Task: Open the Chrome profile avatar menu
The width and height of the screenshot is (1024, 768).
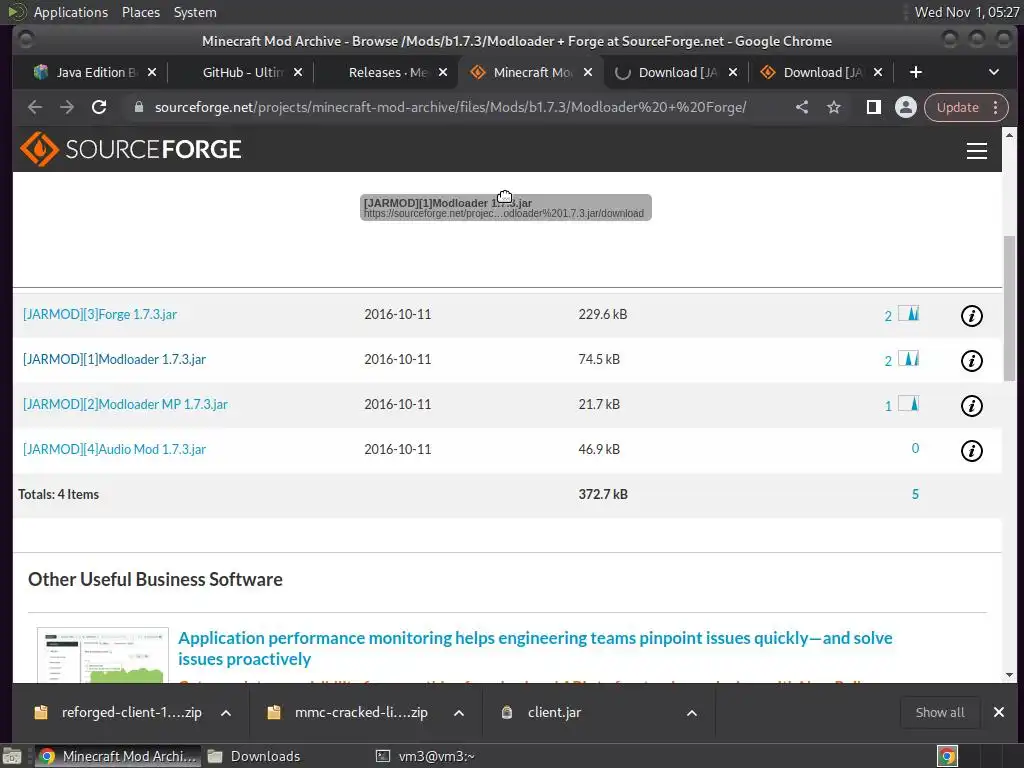Action: pyautogui.click(x=906, y=107)
